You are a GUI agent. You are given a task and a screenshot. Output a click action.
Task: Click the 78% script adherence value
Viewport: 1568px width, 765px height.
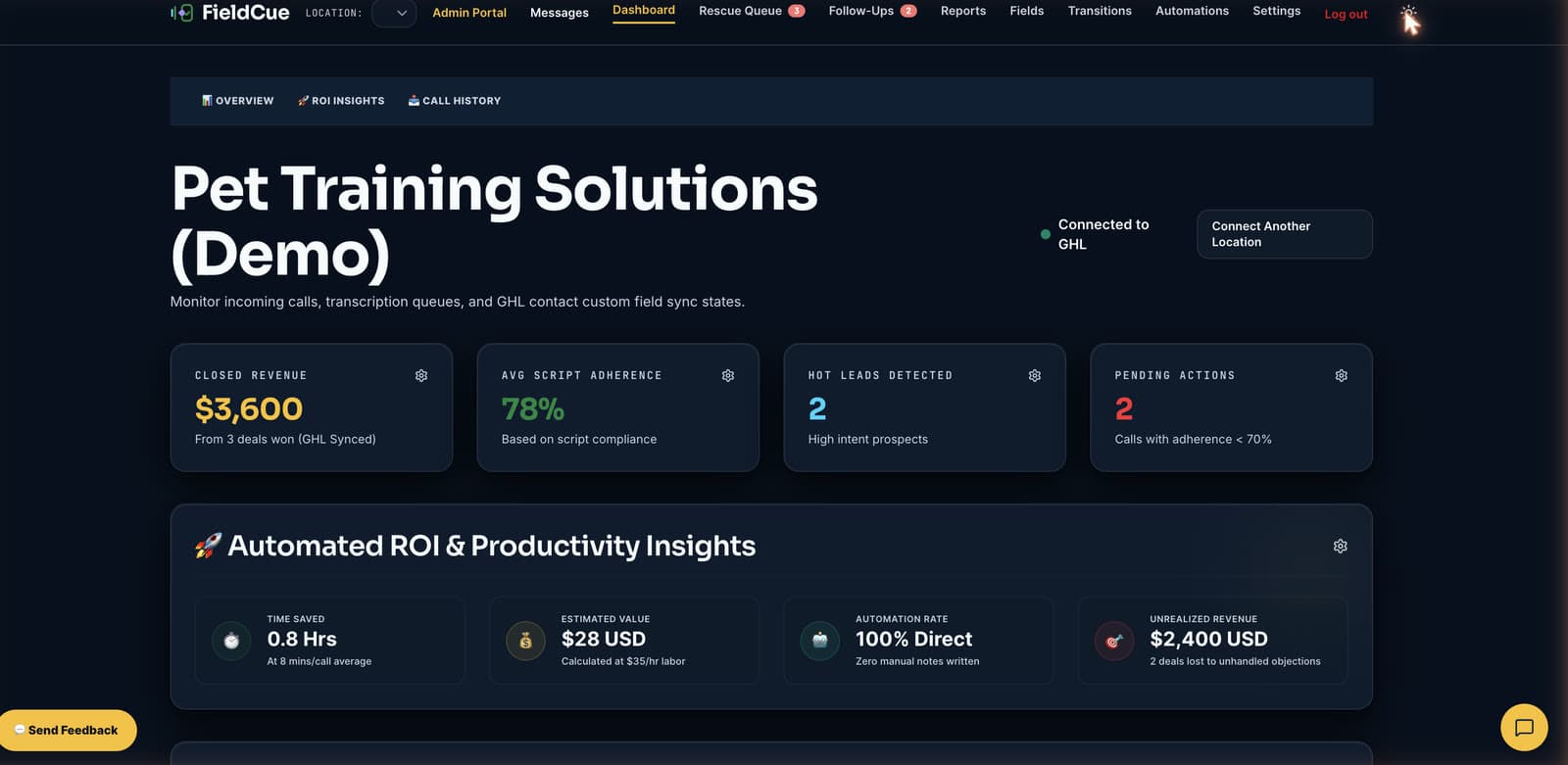tap(533, 408)
